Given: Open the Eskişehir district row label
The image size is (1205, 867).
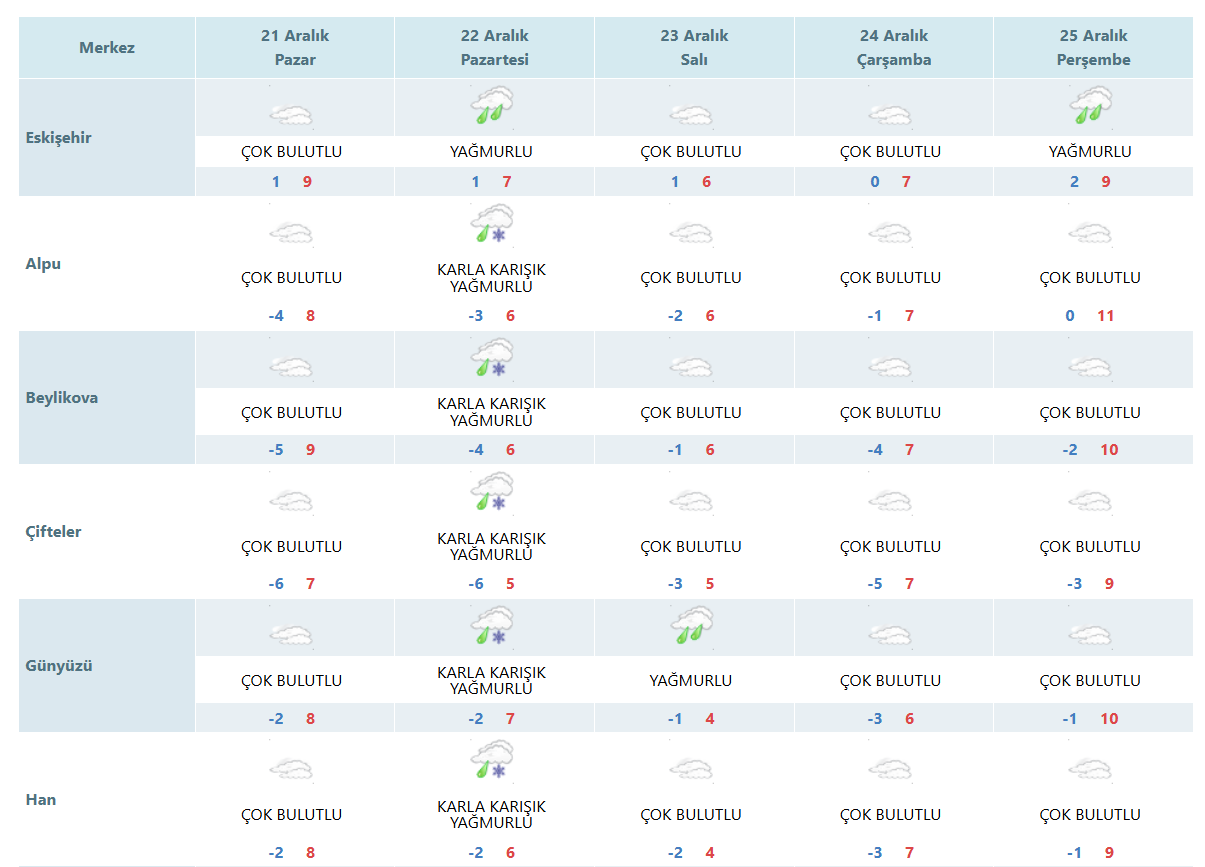Looking at the screenshot, I should click(x=58, y=138).
